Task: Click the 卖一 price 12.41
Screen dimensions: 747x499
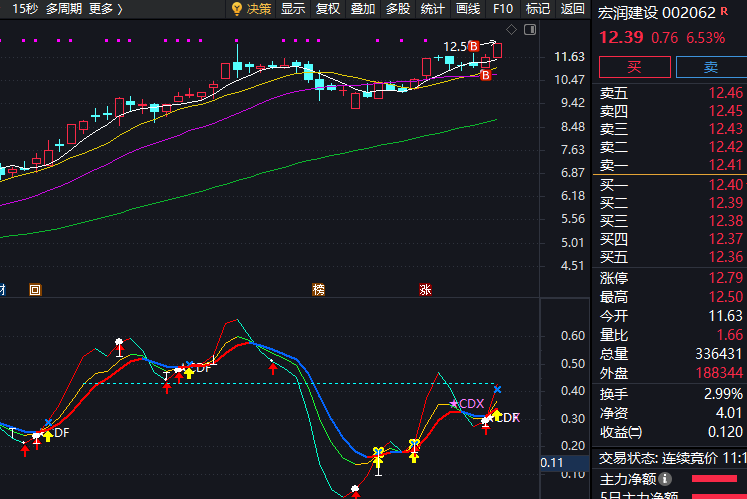Action: 726,165
